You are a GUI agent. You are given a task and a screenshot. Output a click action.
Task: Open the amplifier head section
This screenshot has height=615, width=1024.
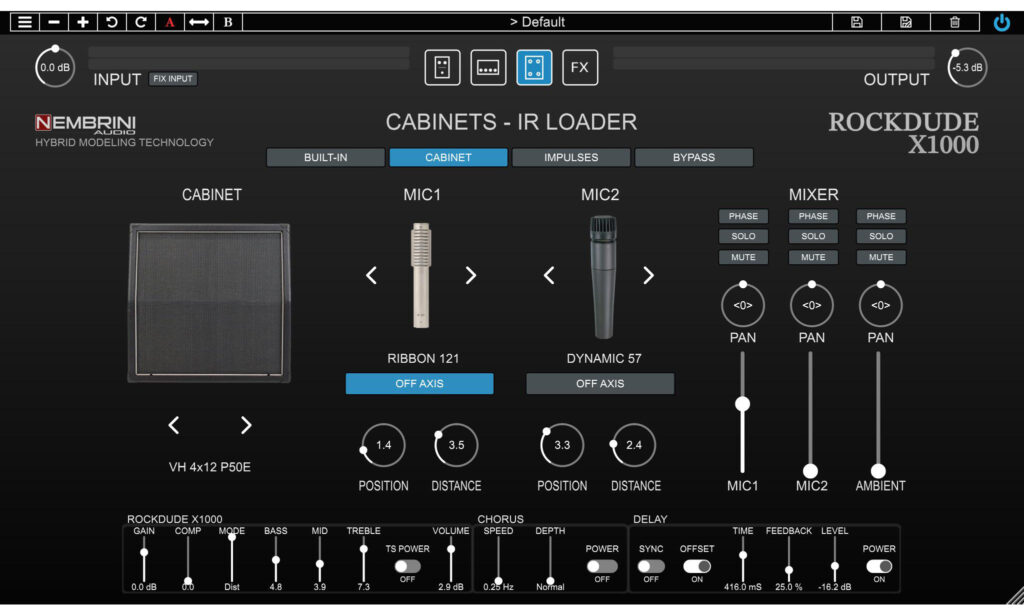488,67
